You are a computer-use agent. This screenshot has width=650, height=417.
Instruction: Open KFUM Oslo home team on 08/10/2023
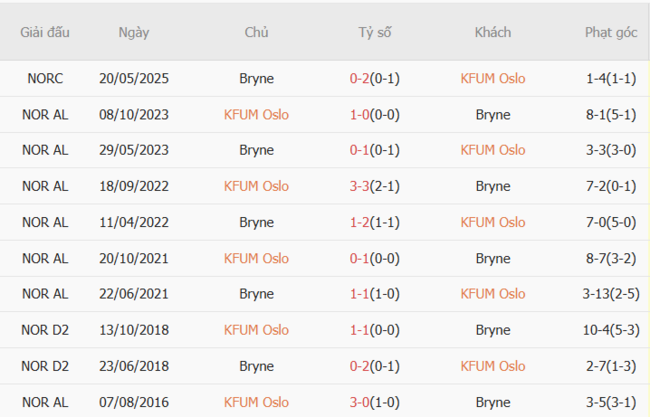(256, 114)
